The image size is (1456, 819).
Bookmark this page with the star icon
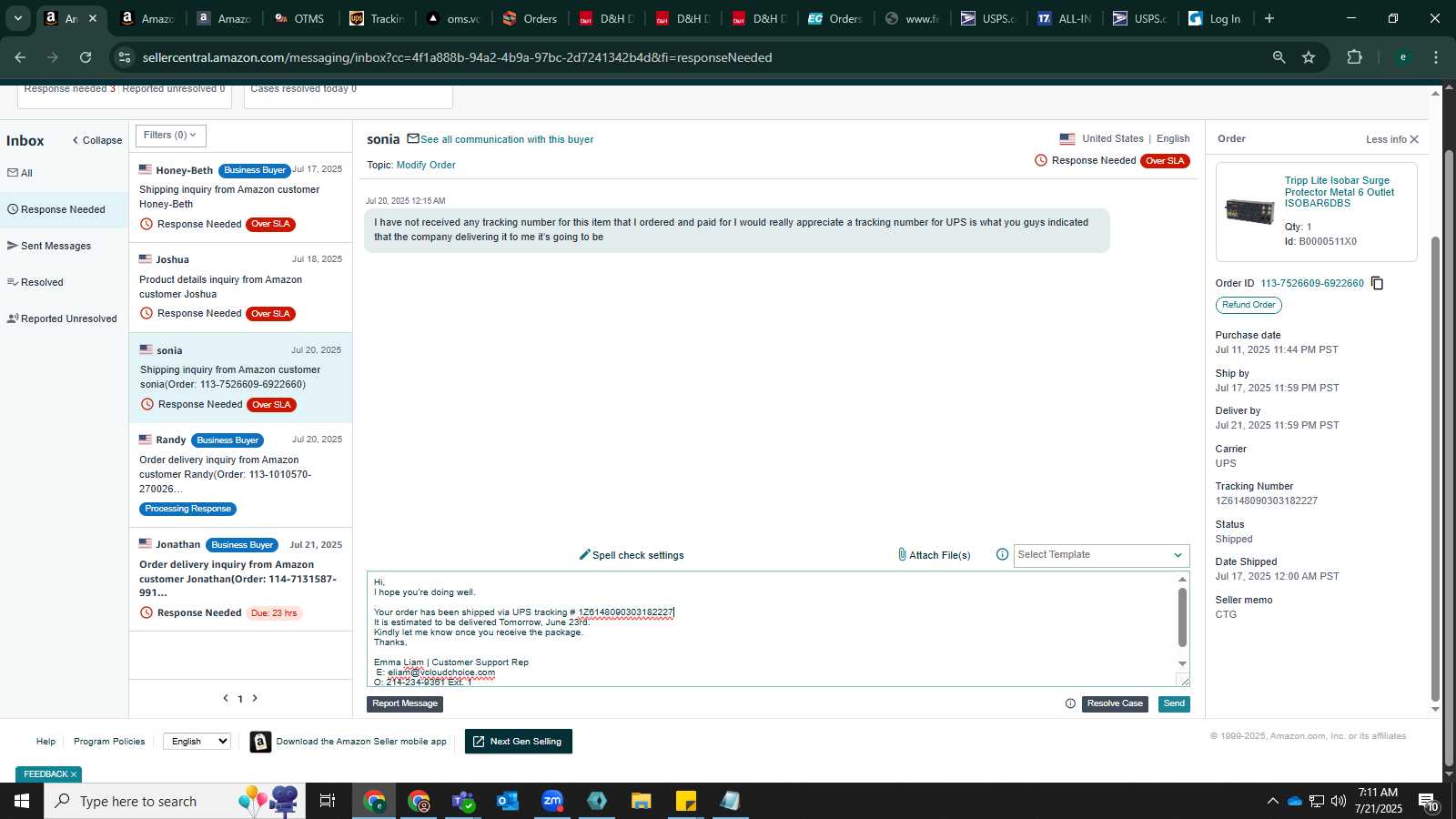pos(1309,57)
